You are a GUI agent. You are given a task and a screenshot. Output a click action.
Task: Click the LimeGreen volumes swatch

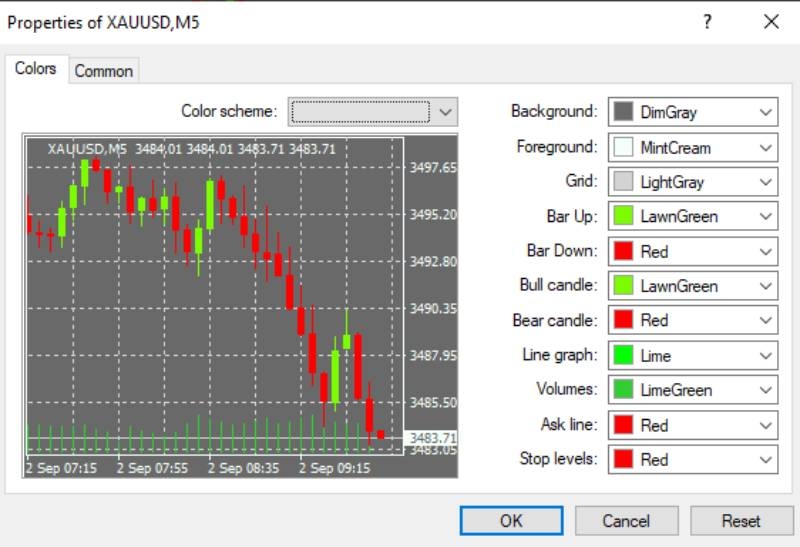pyautogui.click(x=623, y=390)
